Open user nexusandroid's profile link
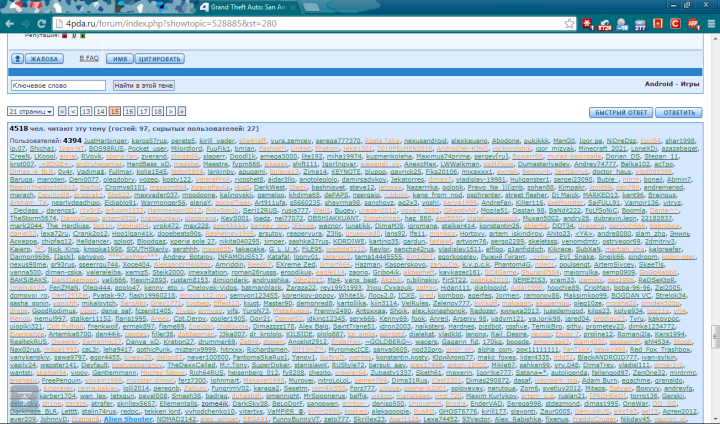Viewport: 720px width, 424px height. [425, 141]
